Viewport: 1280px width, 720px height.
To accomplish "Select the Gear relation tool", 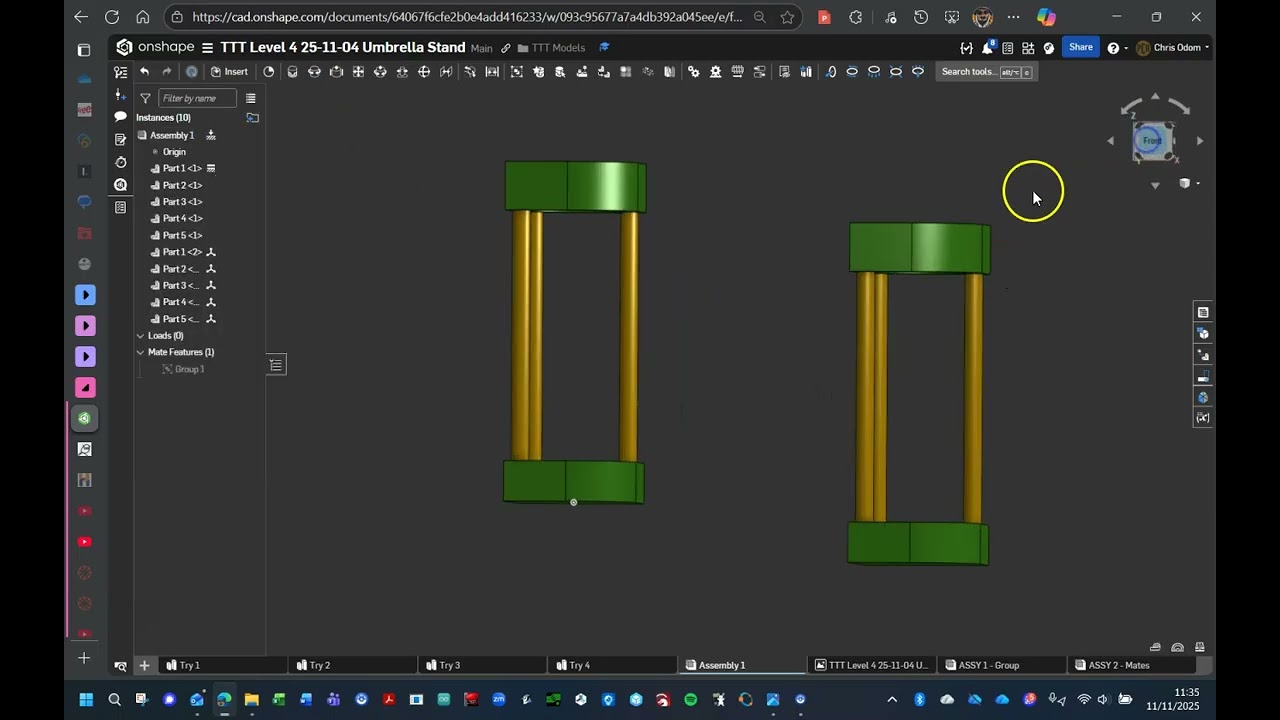I will [693, 72].
